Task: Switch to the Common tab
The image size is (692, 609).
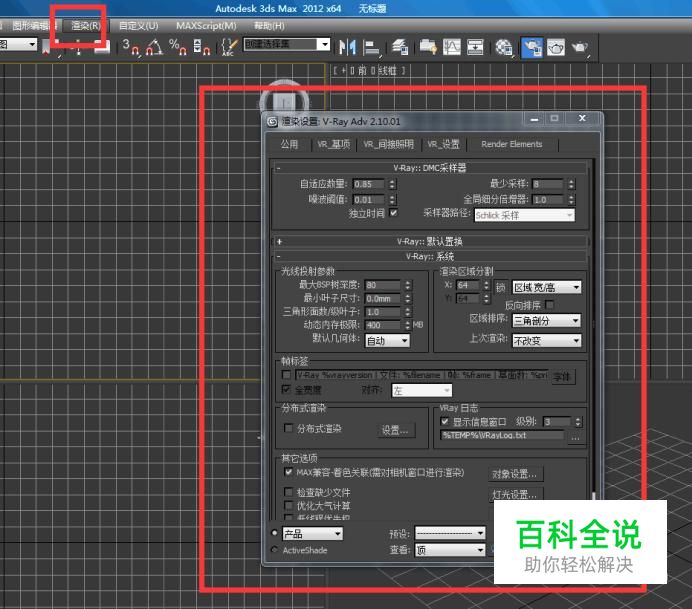Action: click(289, 144)
